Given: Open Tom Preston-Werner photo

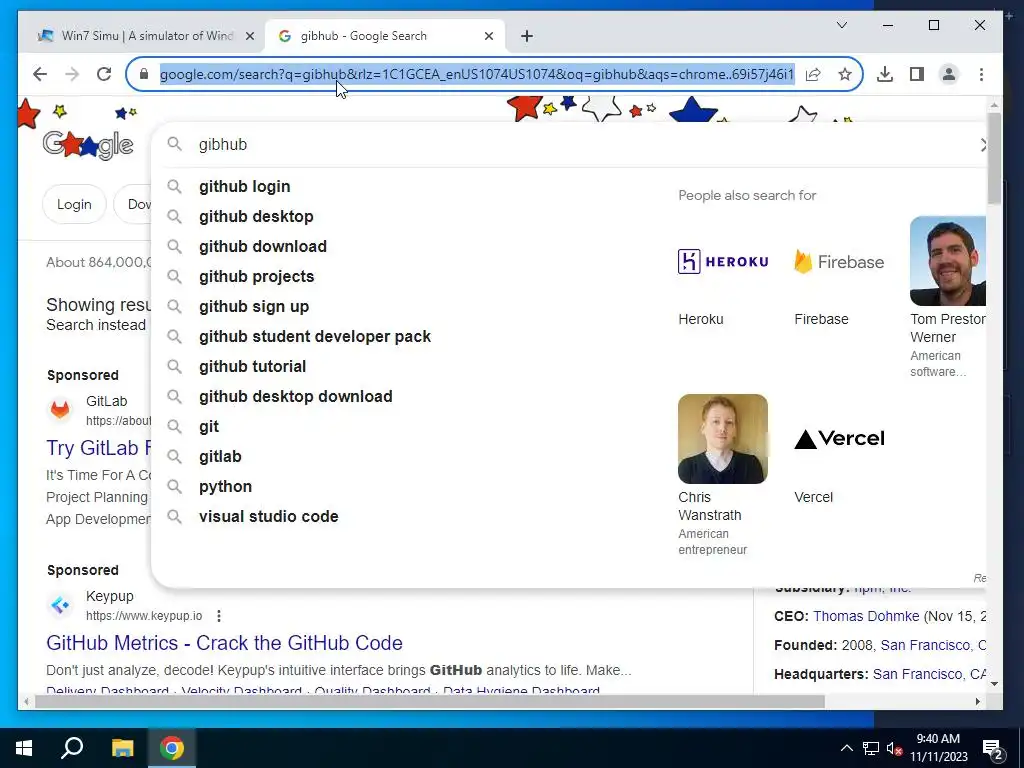Looking at the screenshot, I should coord(948,261).
